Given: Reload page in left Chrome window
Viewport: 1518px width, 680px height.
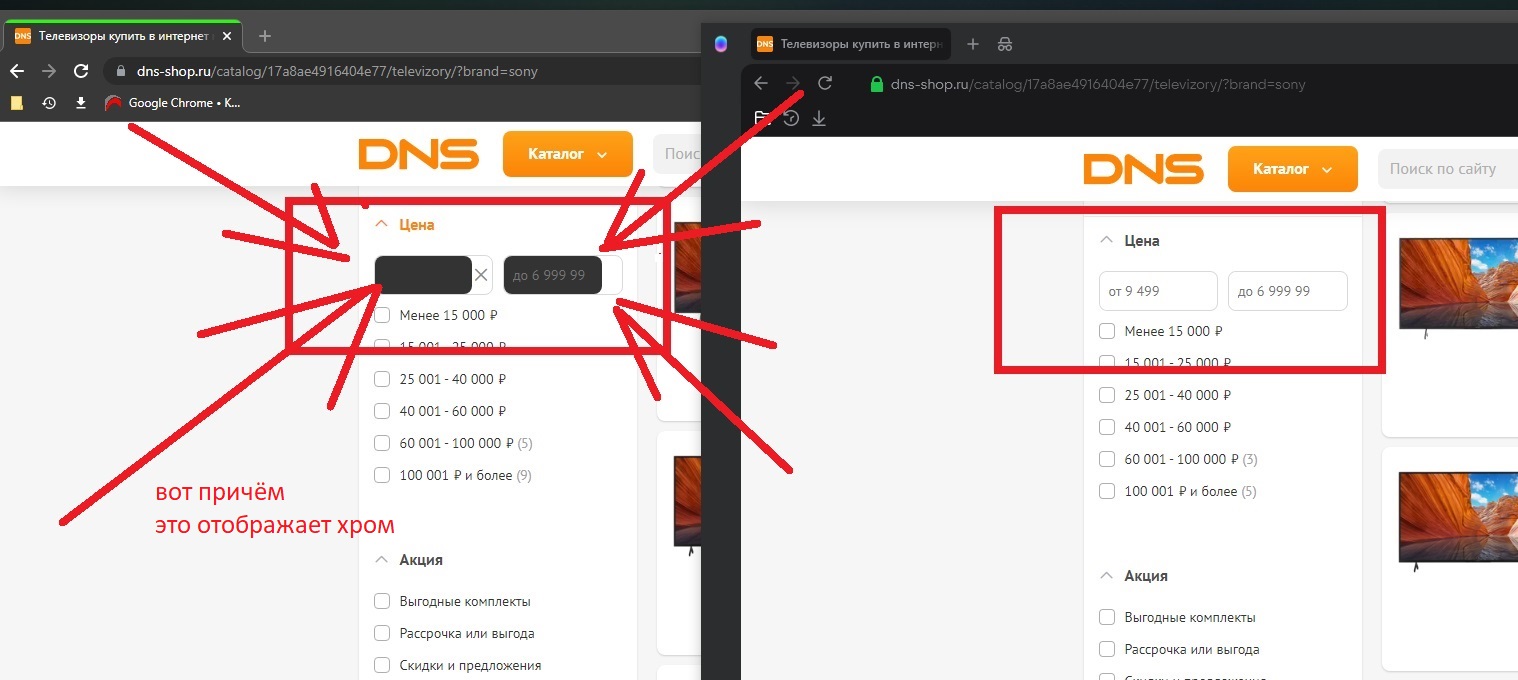Looking at the screenshot, I should tap(81, 71).
